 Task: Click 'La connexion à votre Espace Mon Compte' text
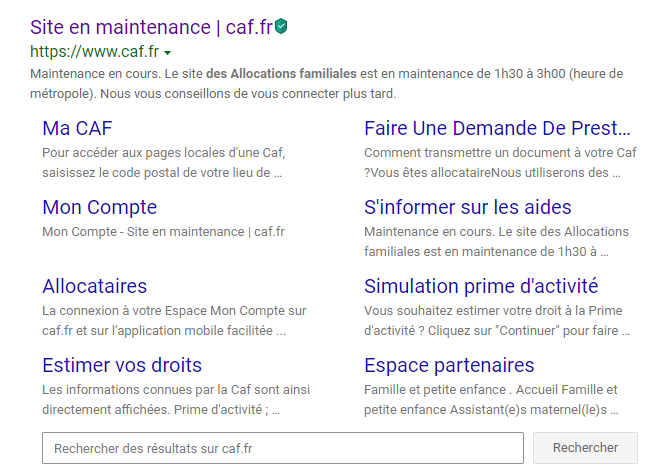click(x=174, y=321)
